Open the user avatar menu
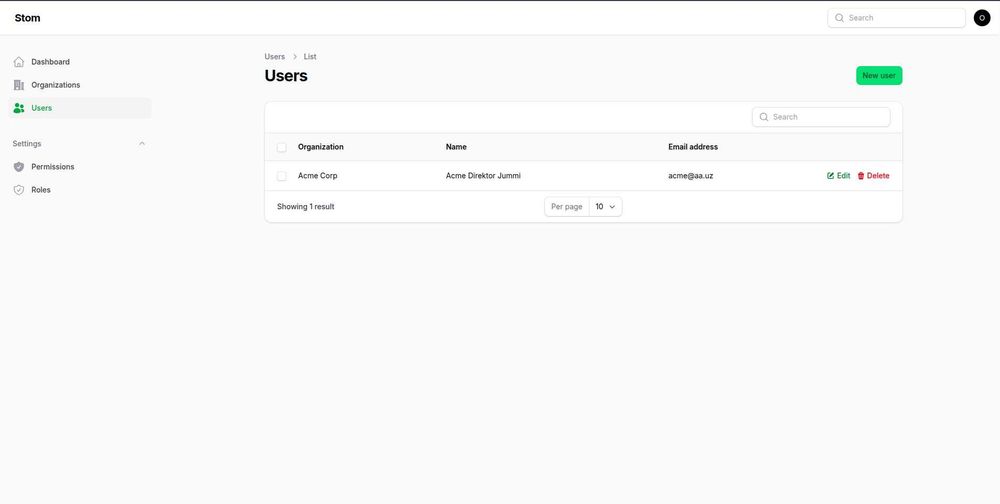 tap(982, 18)
